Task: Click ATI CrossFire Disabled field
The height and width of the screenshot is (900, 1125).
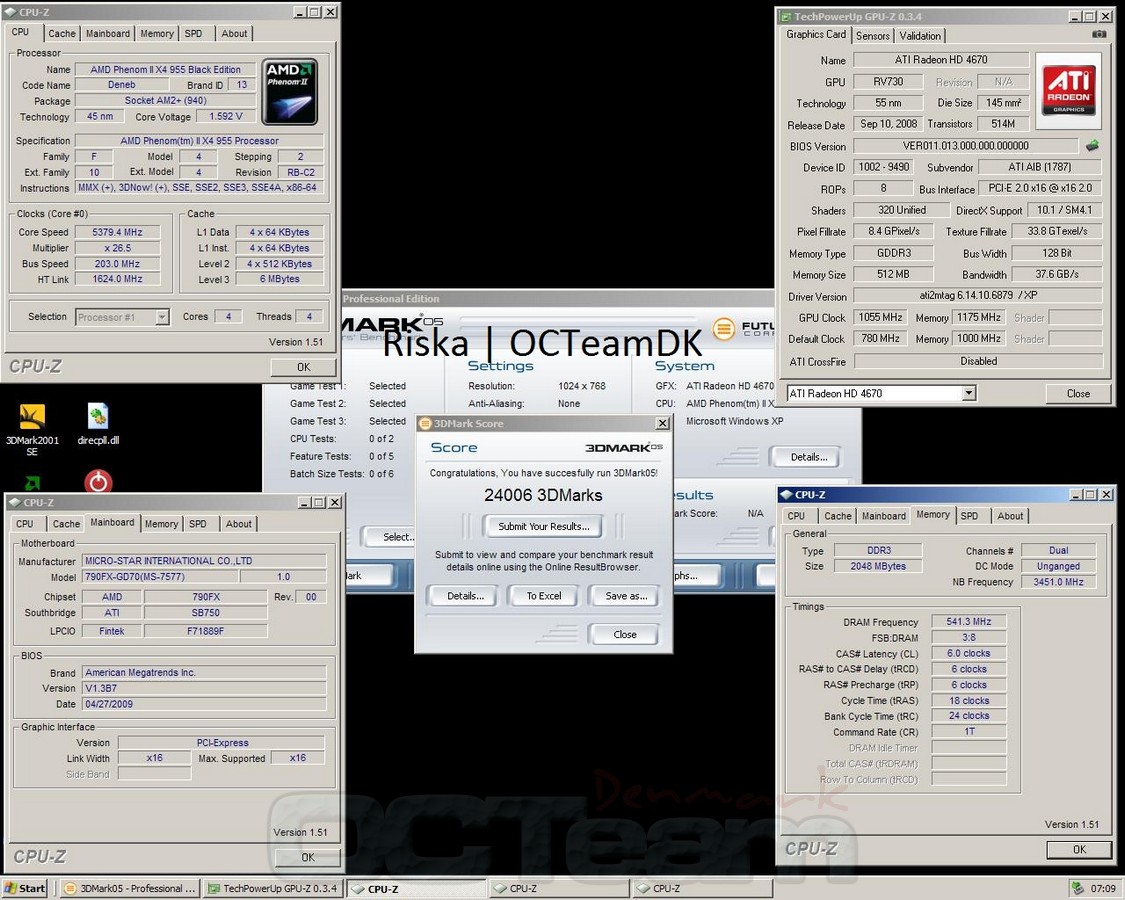Action: [x=978, y=361]
